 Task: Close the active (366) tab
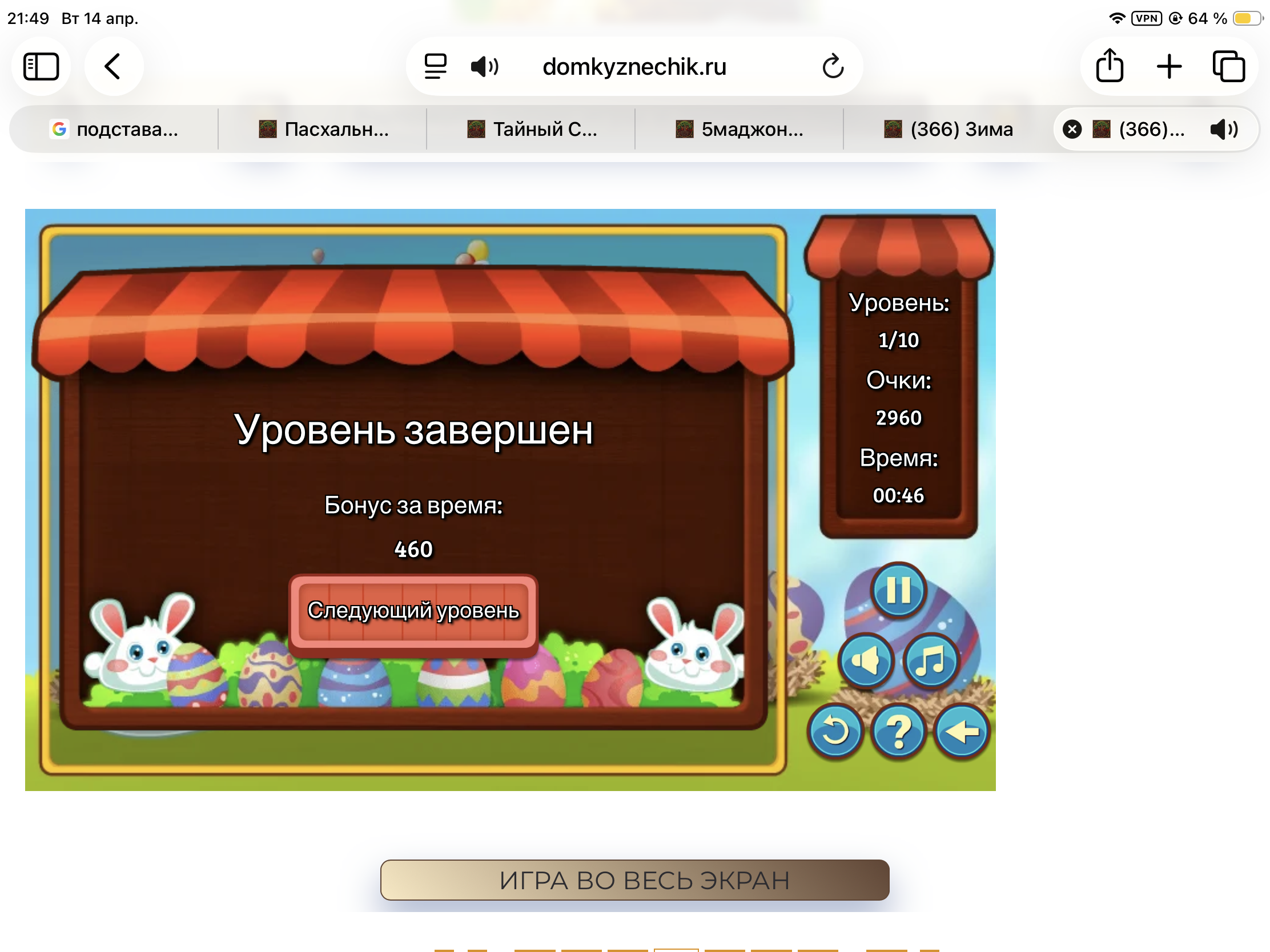tap(1071, 129)
